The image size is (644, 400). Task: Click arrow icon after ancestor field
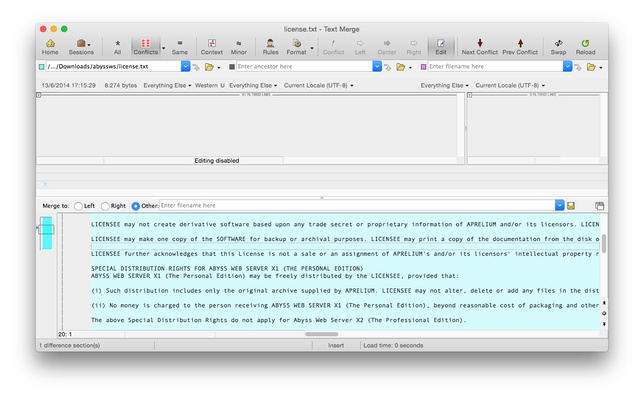click(388, 67)
